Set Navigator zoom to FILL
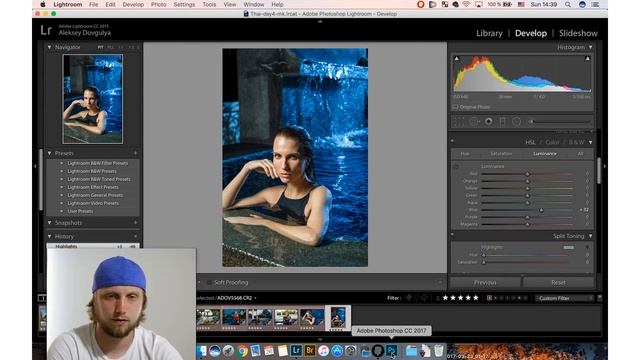The width and height of the screenshot is (640, 360). pyautogui.click(x=111, y=47)
